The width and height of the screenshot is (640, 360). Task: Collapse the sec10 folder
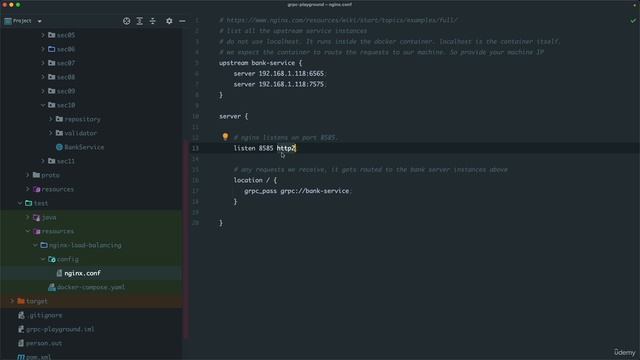coord(43,105)
